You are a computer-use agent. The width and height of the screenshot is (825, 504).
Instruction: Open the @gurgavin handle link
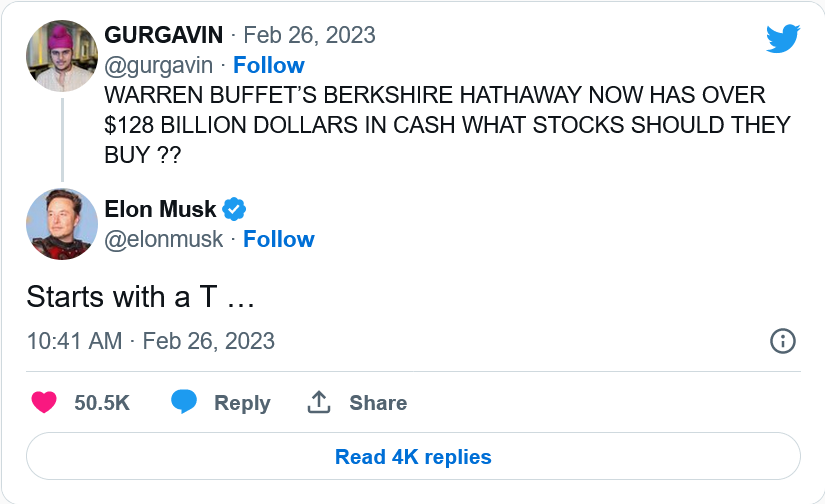(159, 65)
